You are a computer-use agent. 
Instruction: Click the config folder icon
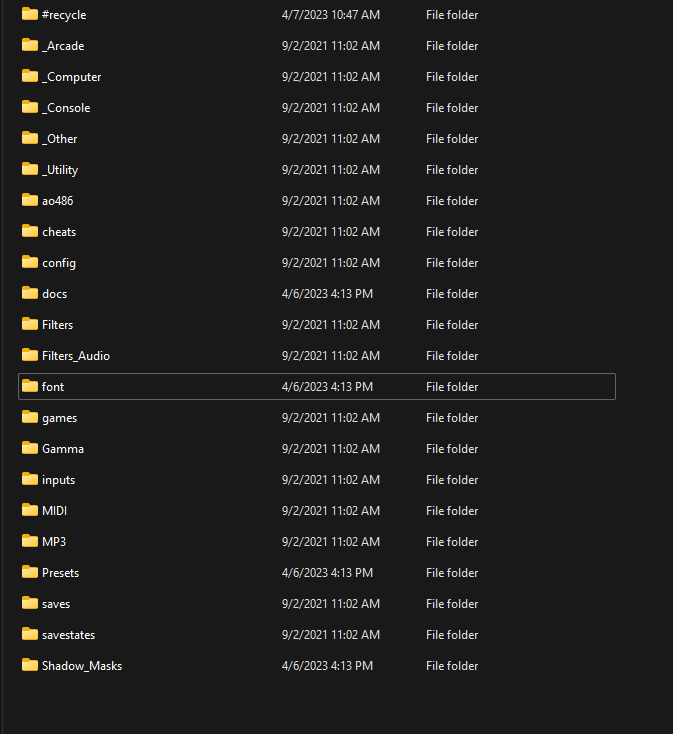pyautogui.click(x=30, y=262)
